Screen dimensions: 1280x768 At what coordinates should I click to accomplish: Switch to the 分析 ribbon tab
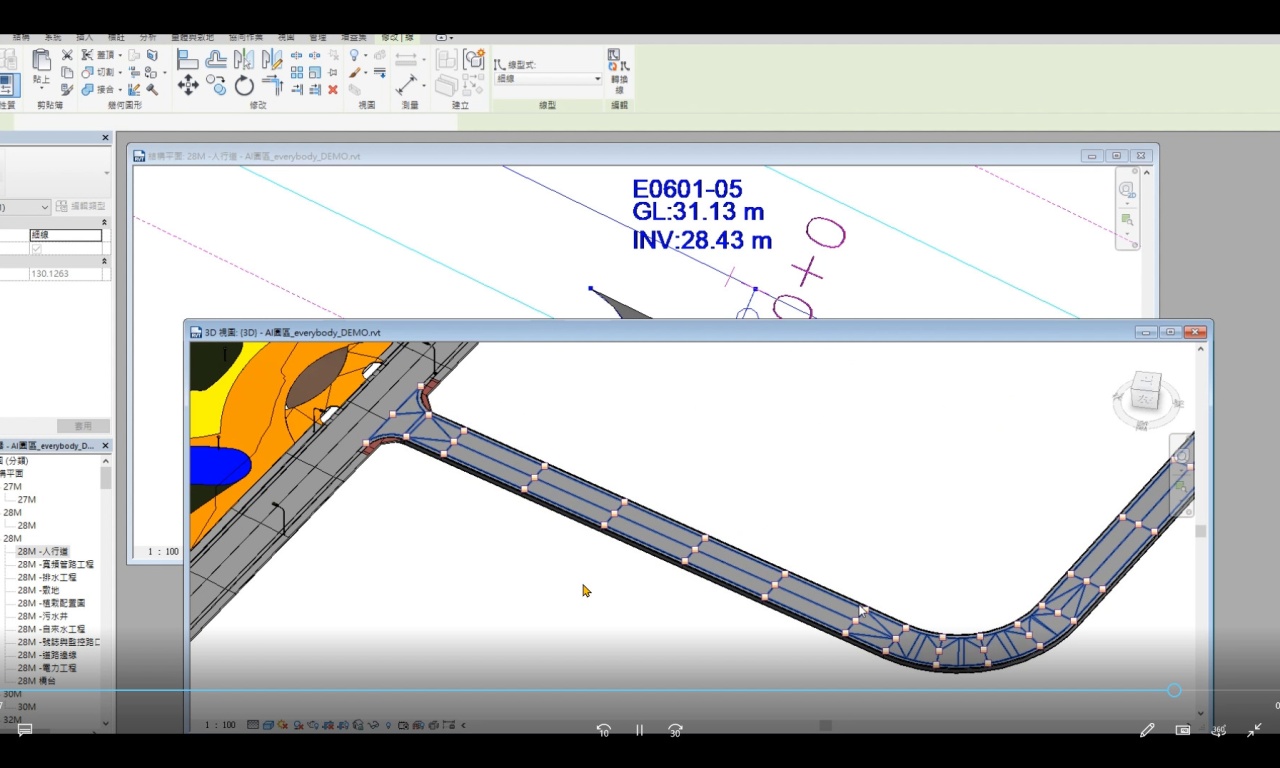point(147,38)
